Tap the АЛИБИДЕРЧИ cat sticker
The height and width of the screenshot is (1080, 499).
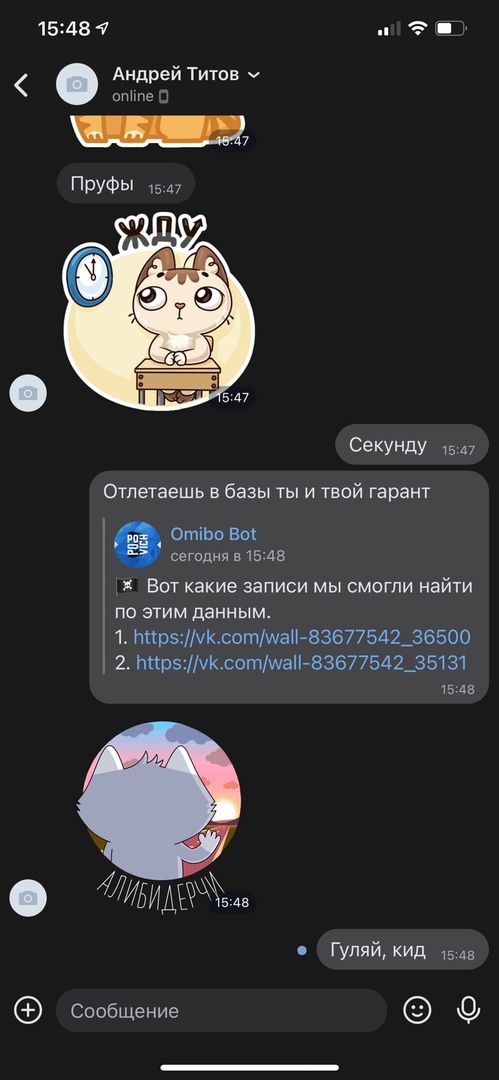coord(162,817)
